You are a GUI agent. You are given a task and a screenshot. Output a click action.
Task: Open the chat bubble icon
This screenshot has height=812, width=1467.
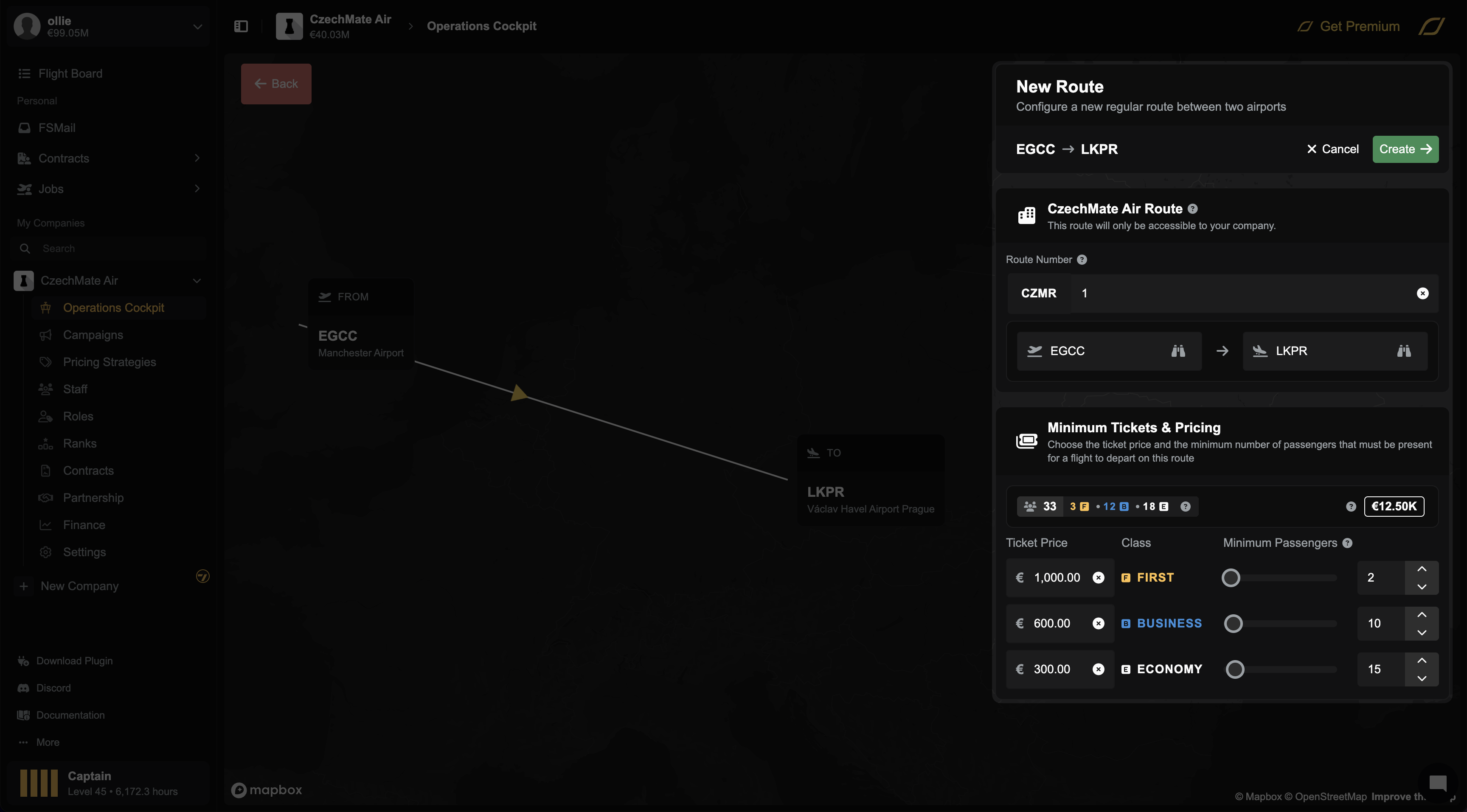1437,782
